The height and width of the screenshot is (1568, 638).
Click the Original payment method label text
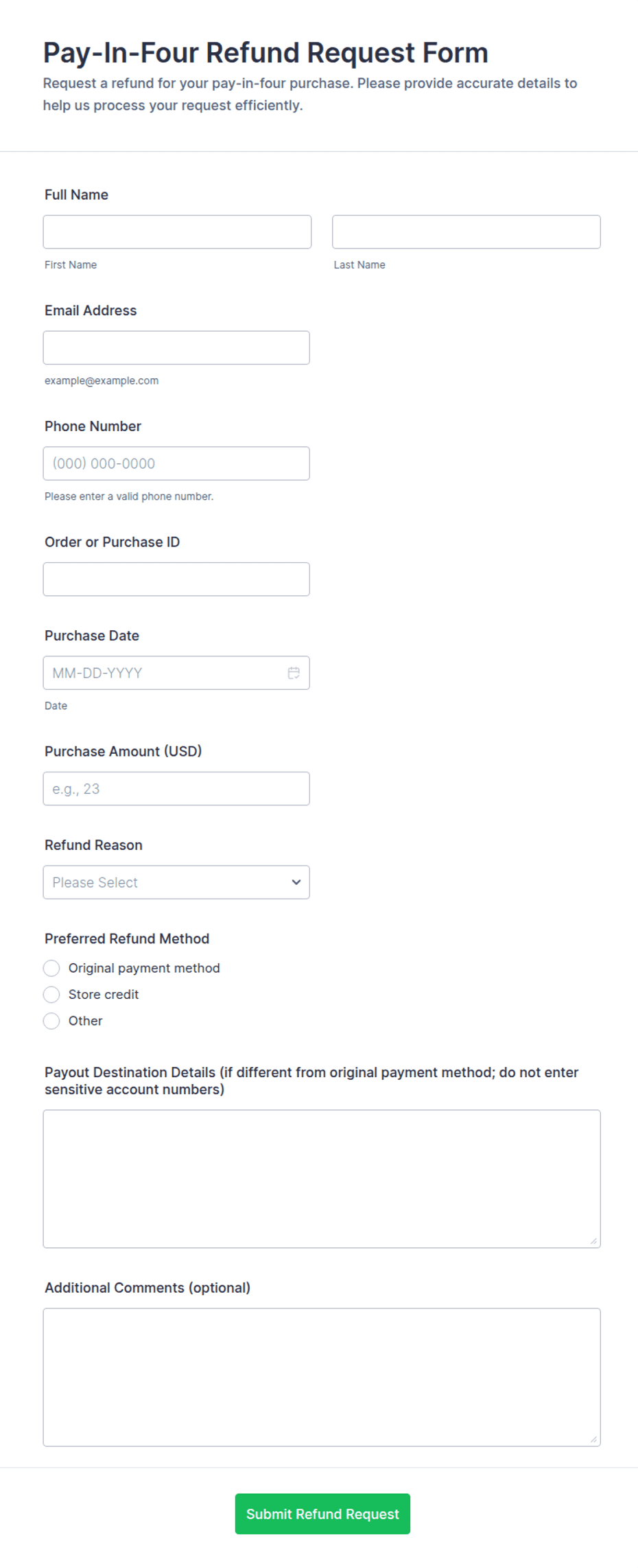pyautogui.click(x=144, y=968)
